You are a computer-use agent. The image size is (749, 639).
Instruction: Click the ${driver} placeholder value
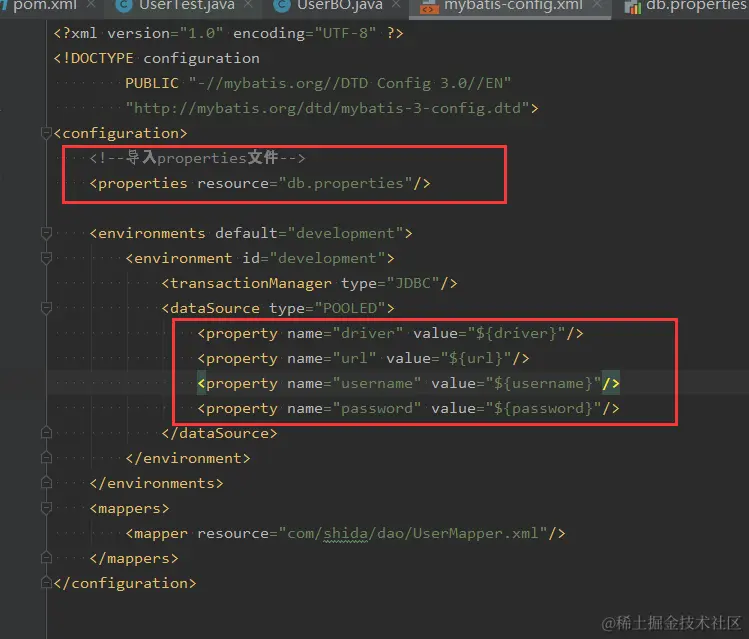(516, 333)
